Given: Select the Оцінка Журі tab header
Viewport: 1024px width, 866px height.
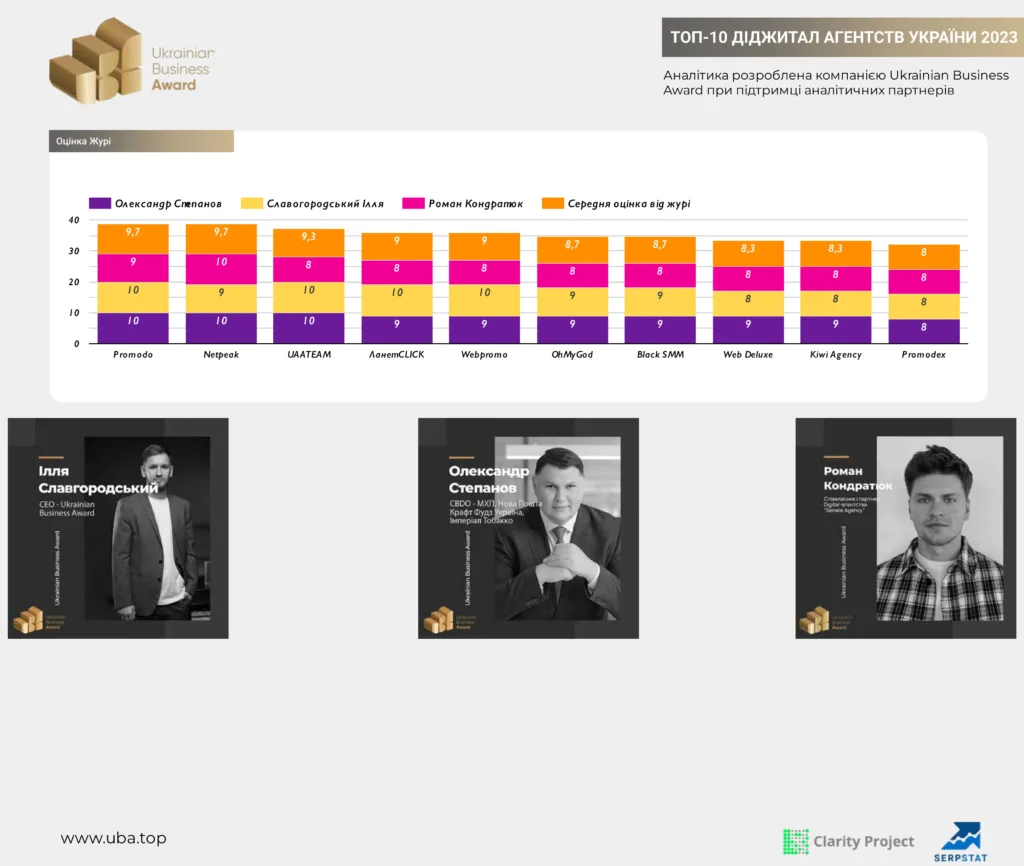Looking at the screenshot, I should point(141,141).
